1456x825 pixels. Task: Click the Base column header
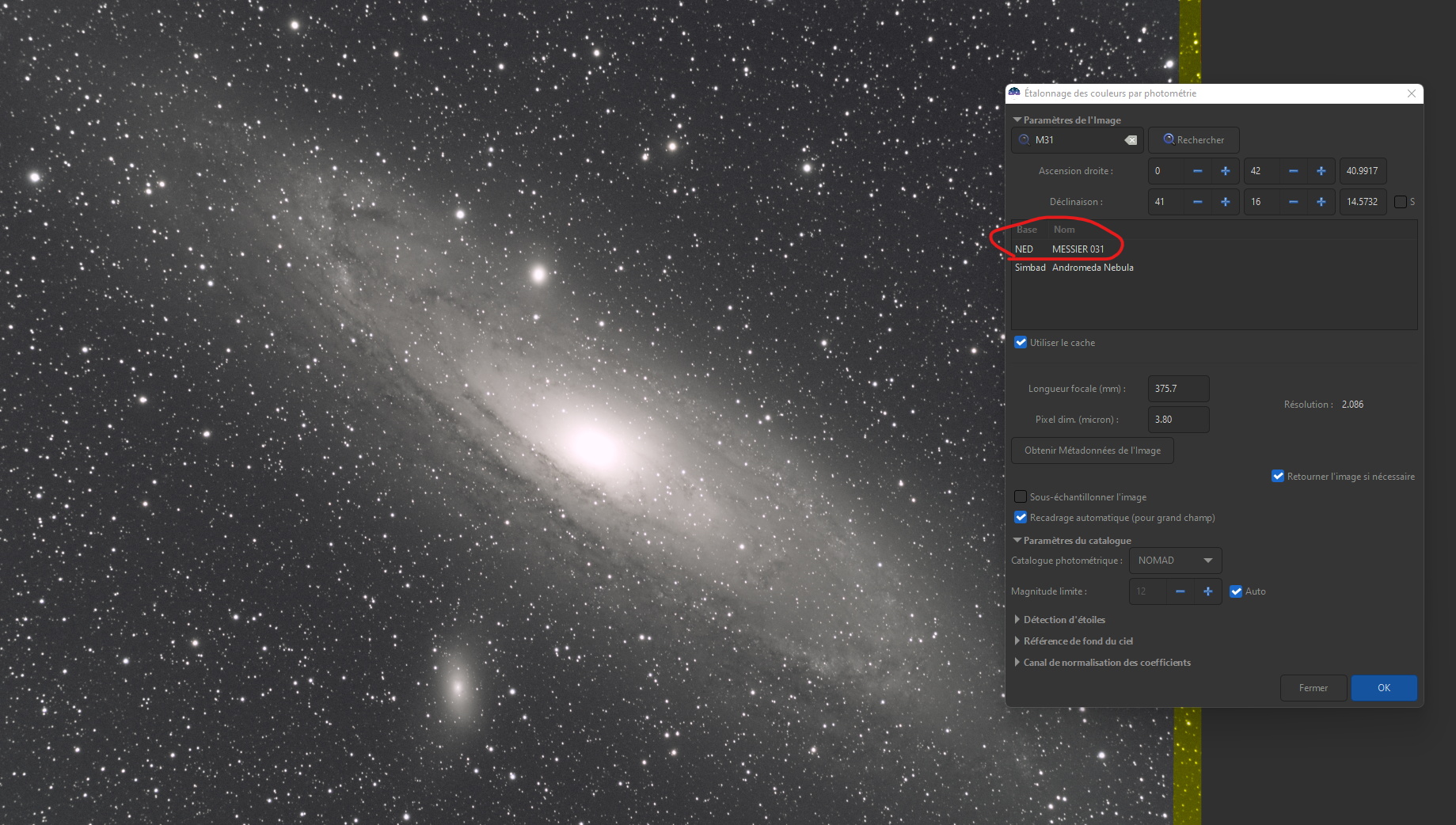[1027, 230]
